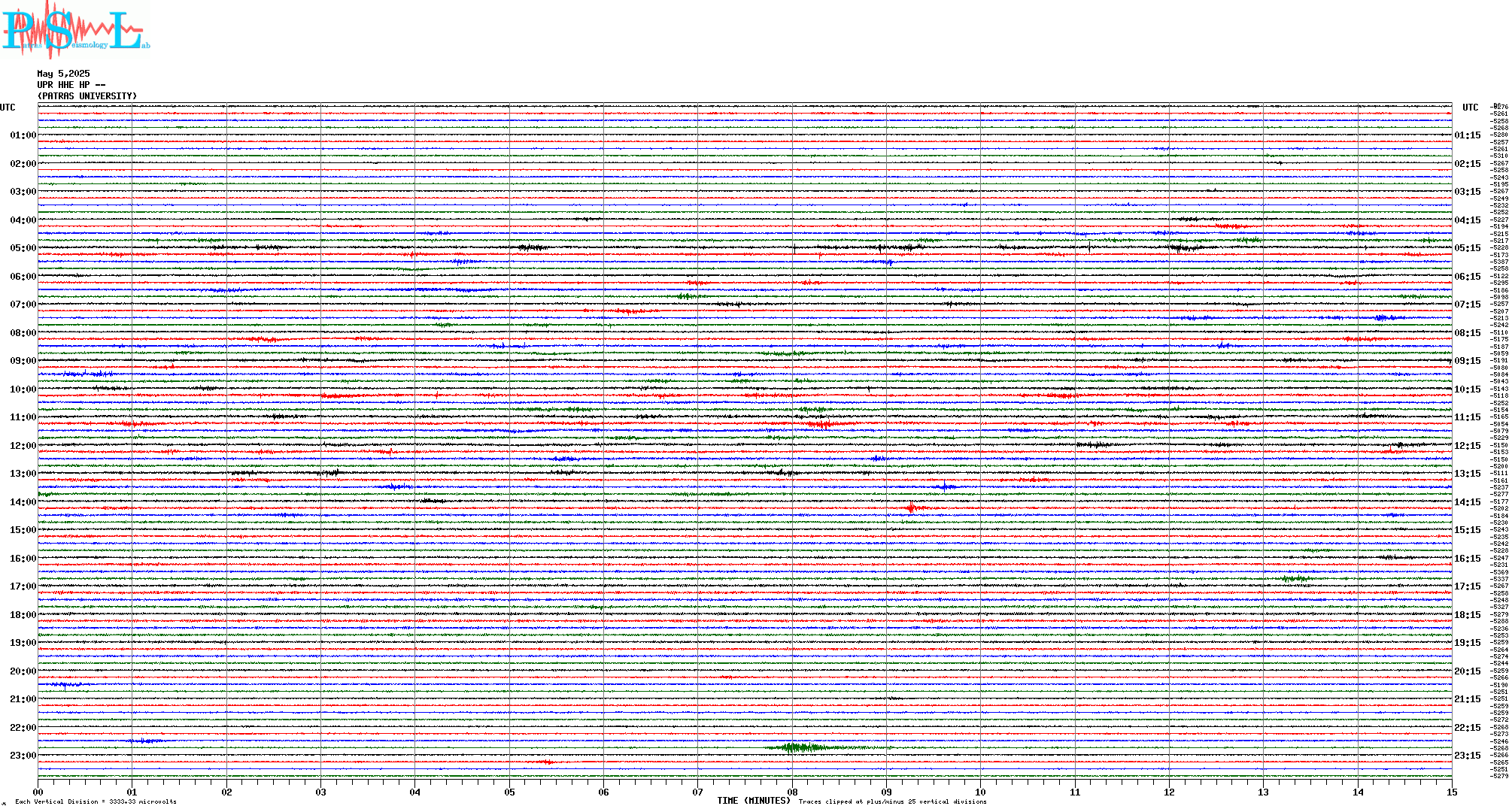
Task: Click the 21:15 end-time label
Action: coord(1468,699)
